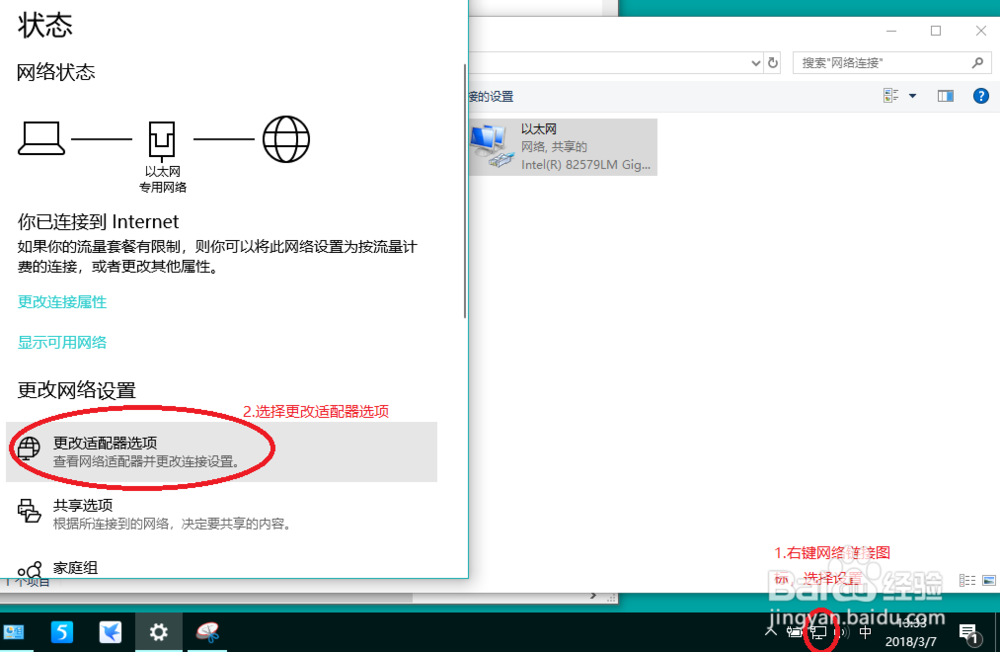Open the Help question mark icon
Screen dimensions: 1000x652
point(980,95)
